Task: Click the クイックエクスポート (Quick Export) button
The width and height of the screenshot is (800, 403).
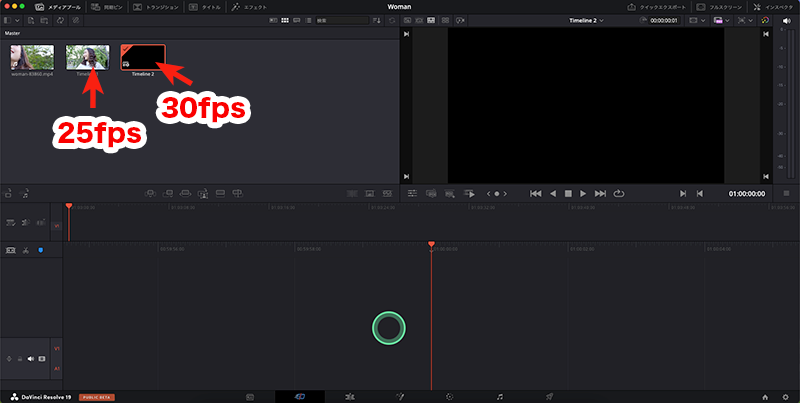Action: point(657,7)
